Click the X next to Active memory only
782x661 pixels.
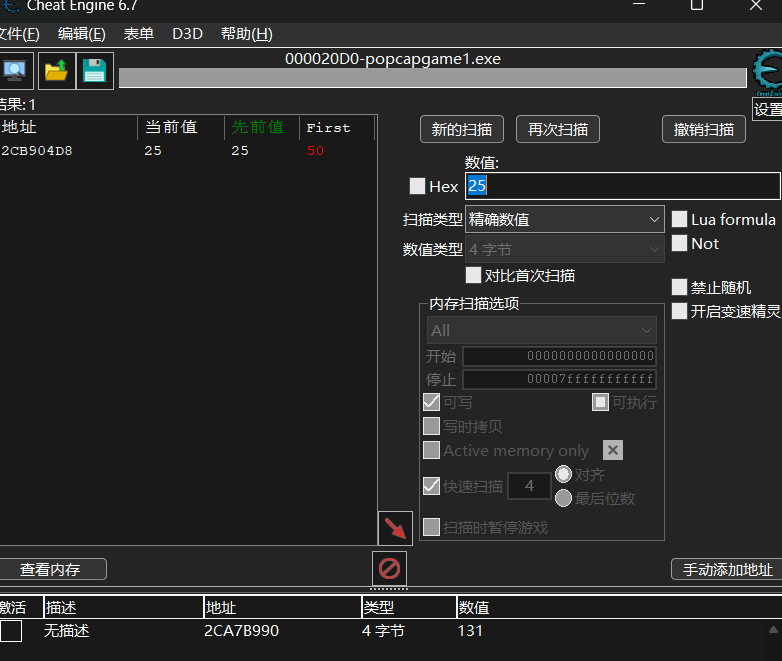(x=613, y=450)
